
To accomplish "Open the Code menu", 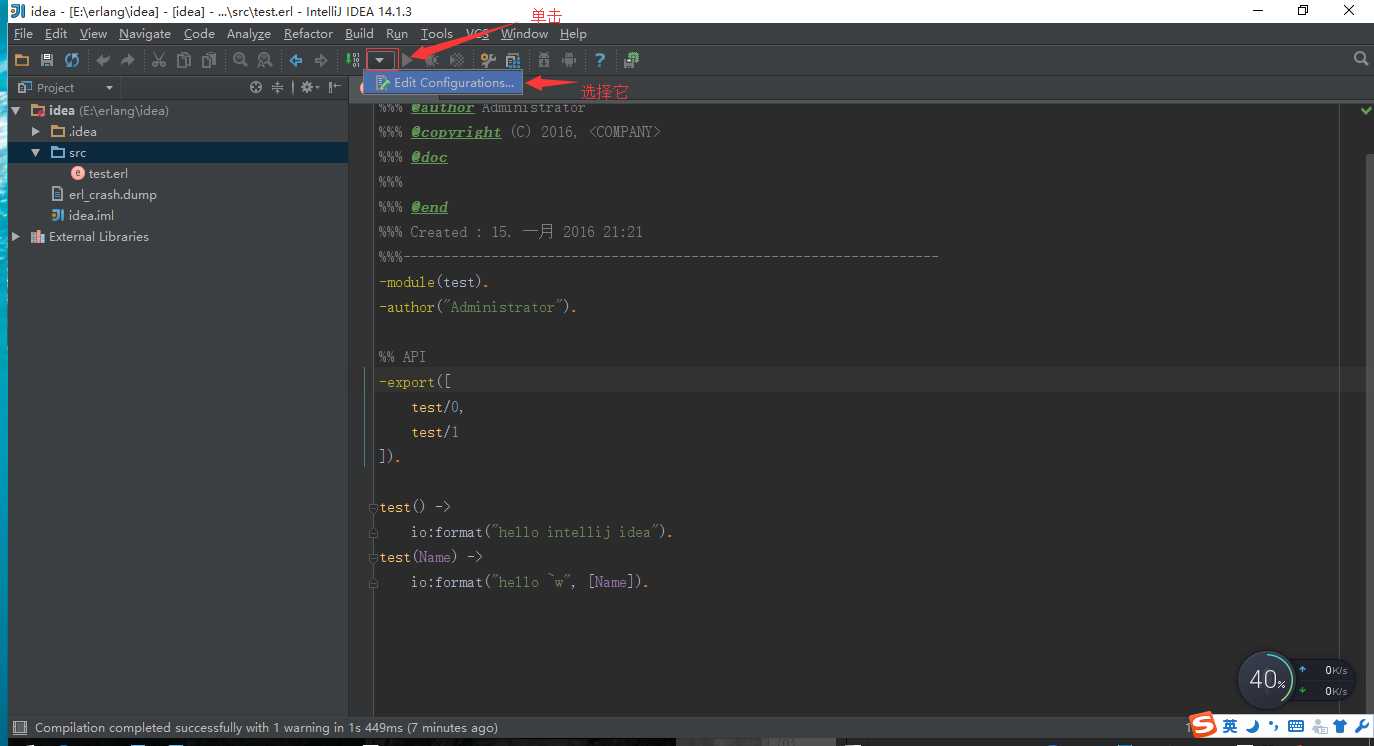I will pos(199,33).
